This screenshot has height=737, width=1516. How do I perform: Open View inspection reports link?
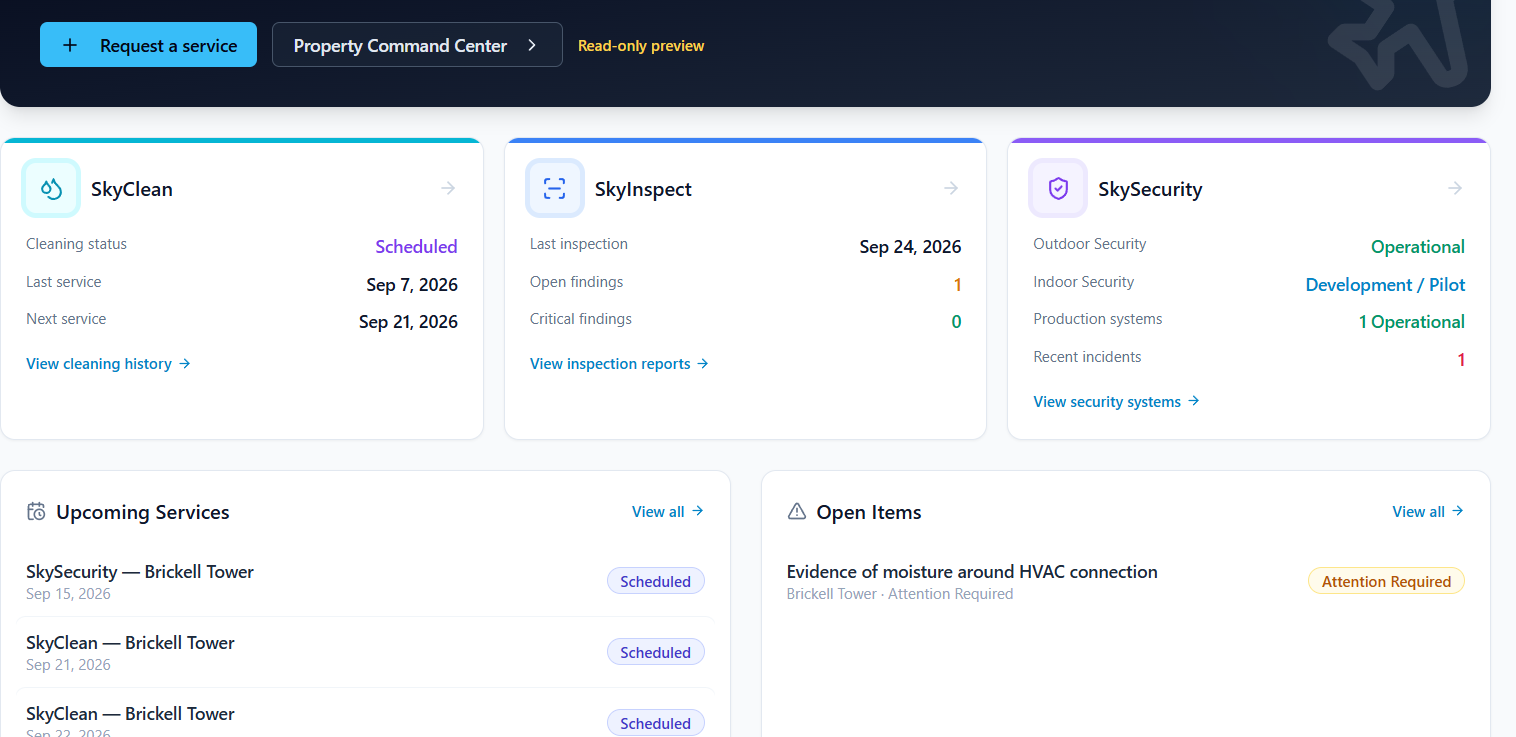(x=619, y=364)
